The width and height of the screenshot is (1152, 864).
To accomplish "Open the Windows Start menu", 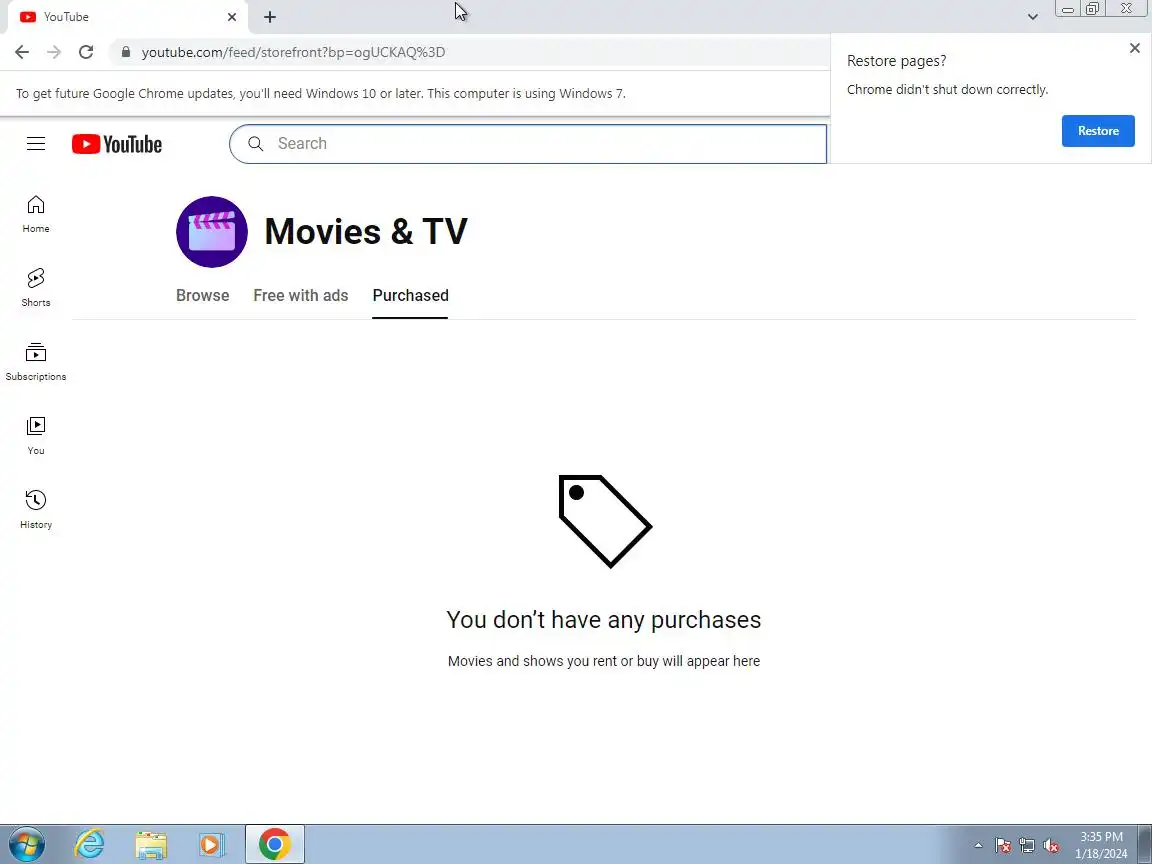I will pos(26,845).
